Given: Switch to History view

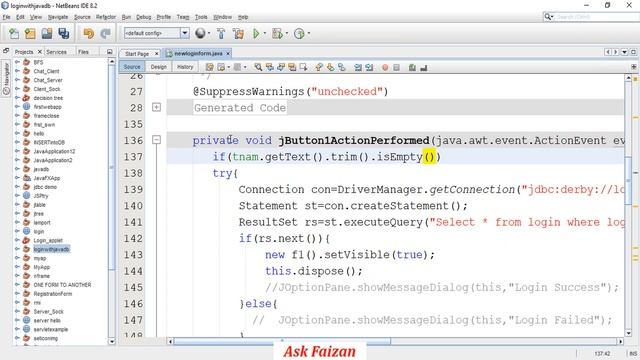Looking at the screenshot, I should [x=185, y=67].
